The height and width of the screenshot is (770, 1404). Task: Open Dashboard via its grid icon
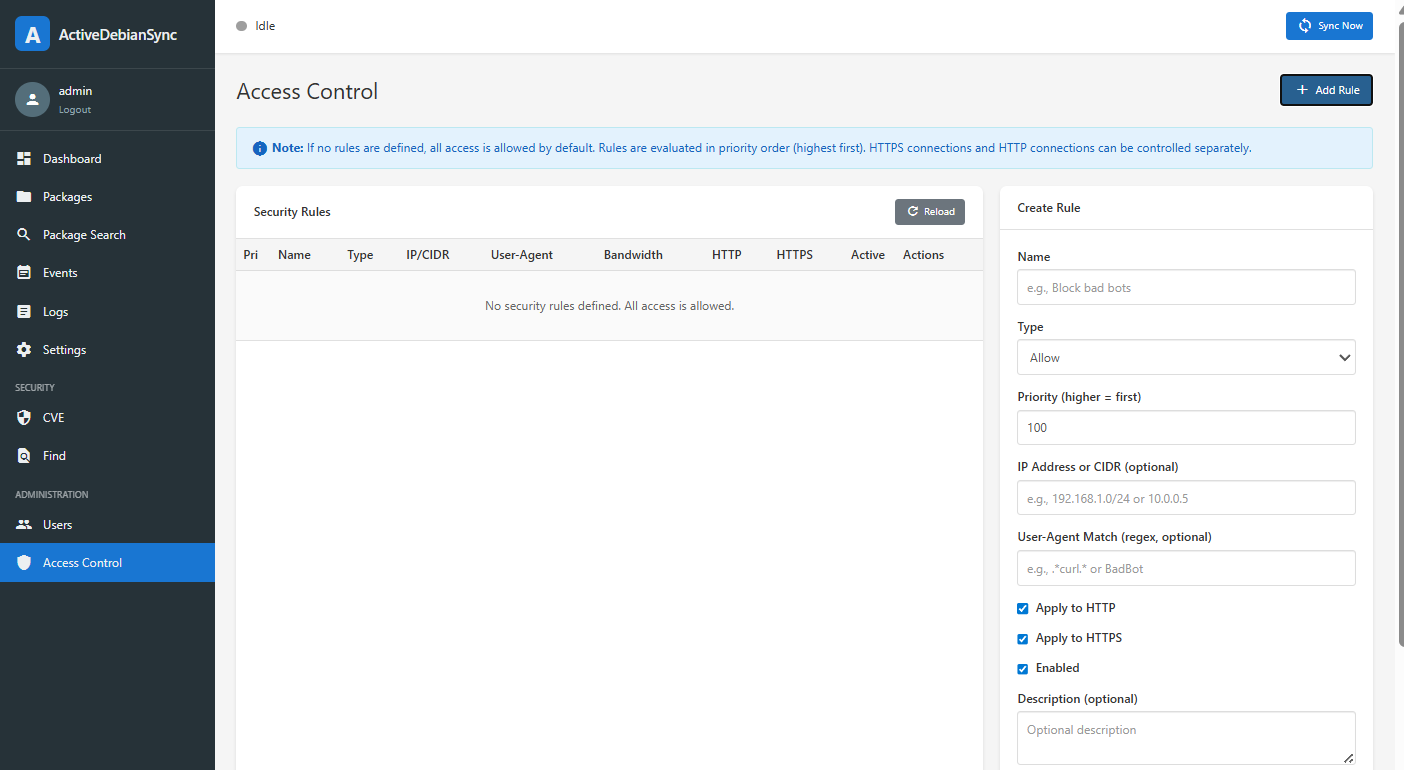point(24,159)
